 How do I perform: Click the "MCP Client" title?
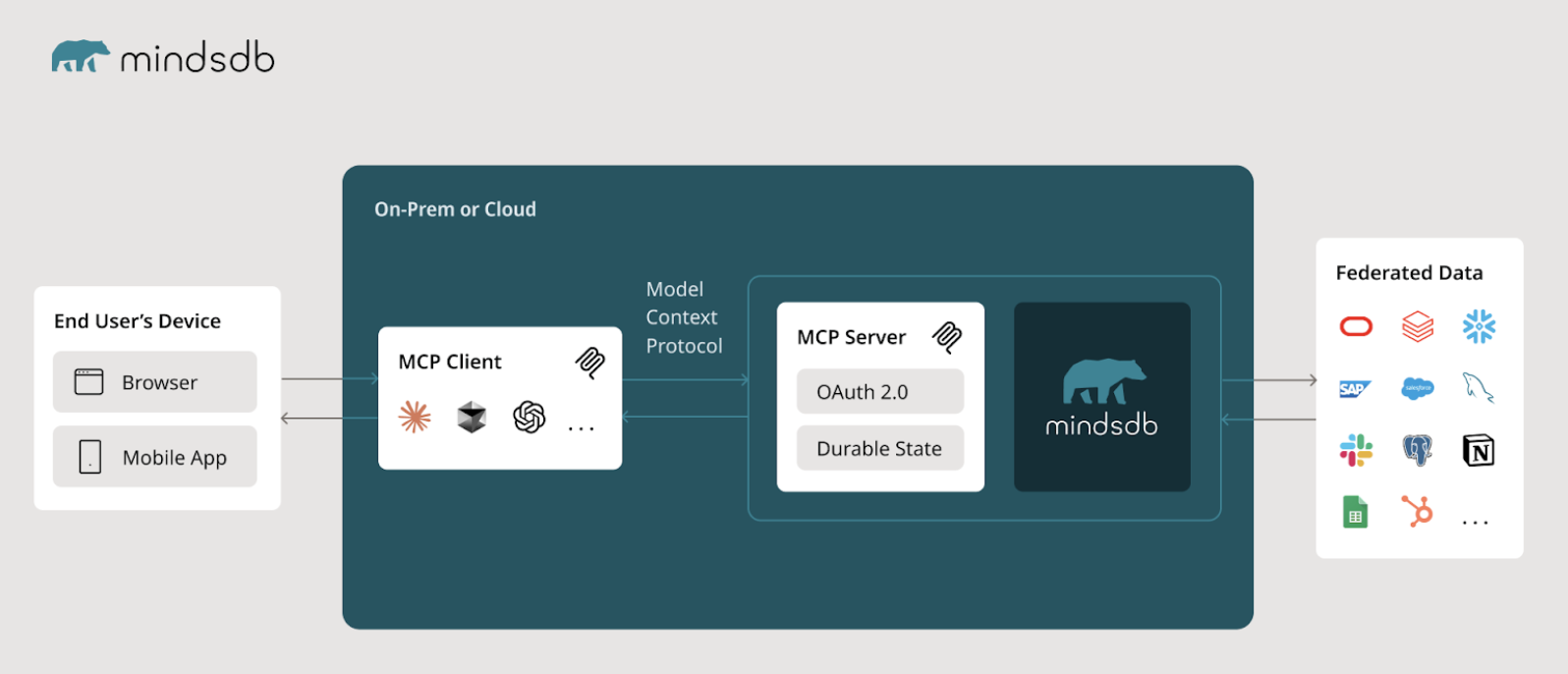pos(450,362)
